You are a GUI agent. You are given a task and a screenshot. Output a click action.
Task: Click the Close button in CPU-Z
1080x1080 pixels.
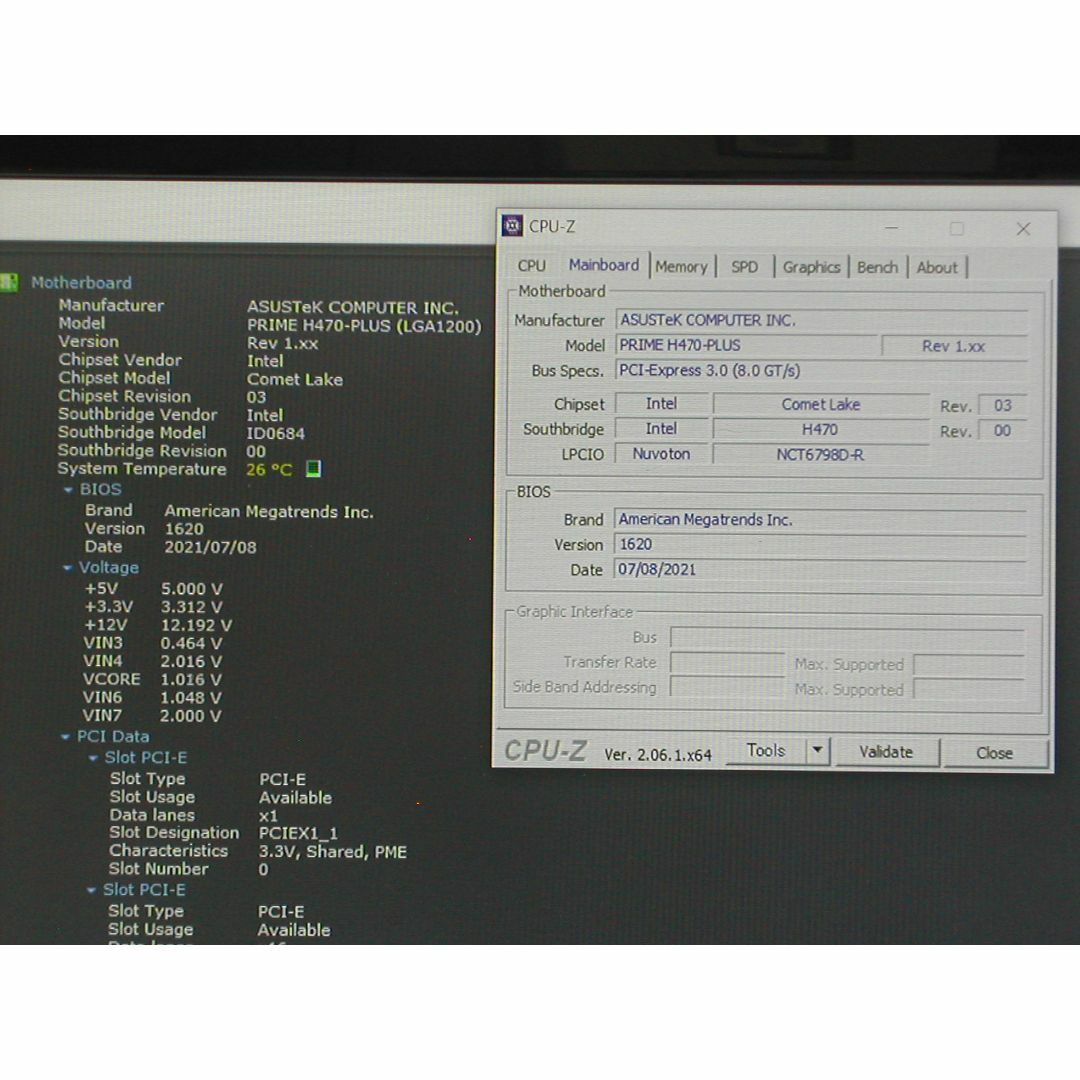tap(994, 753)
